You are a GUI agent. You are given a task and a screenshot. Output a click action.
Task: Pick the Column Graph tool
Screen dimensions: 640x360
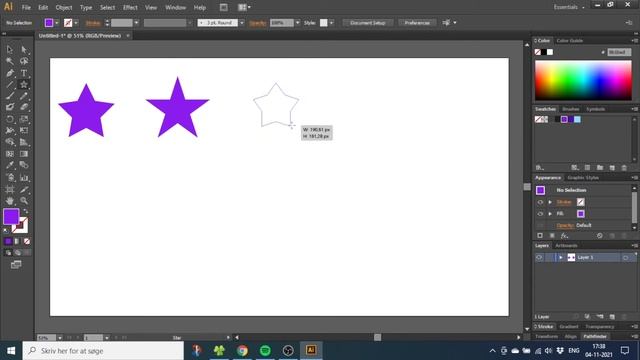tap(24, 178)
